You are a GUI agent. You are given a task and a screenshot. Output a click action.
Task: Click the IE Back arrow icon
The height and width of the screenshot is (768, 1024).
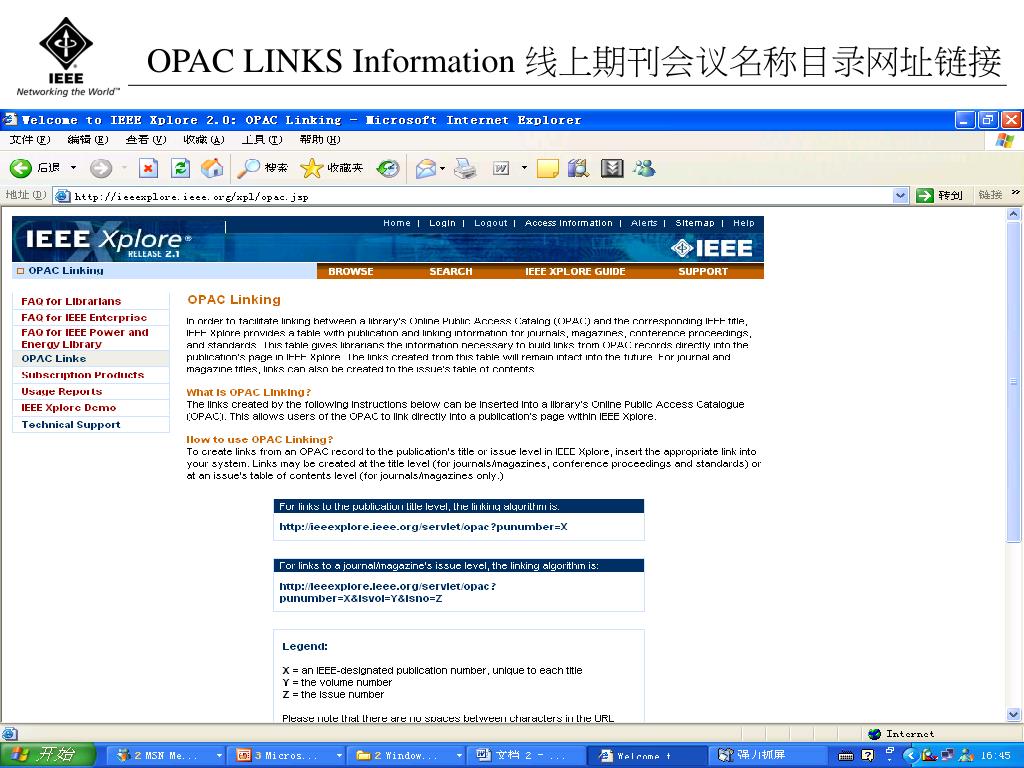tap(20, 168)
